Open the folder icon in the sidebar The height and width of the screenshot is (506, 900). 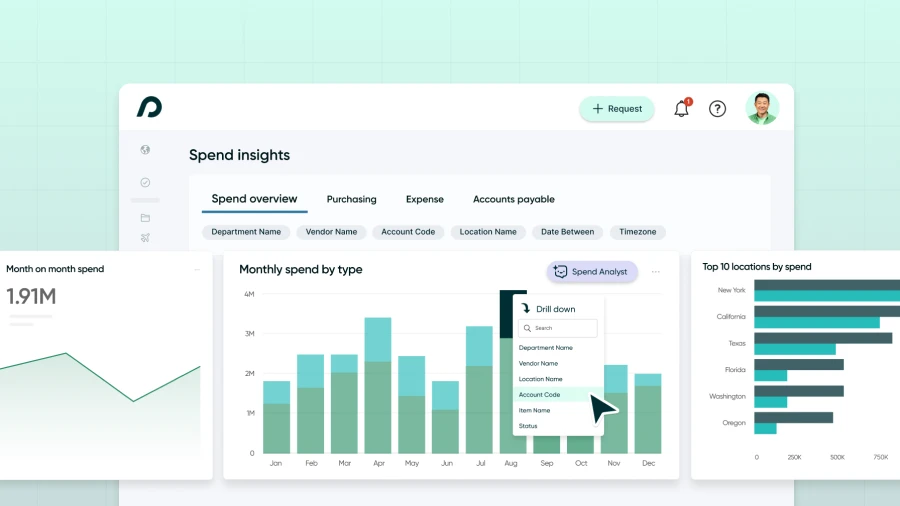point(145,218)
